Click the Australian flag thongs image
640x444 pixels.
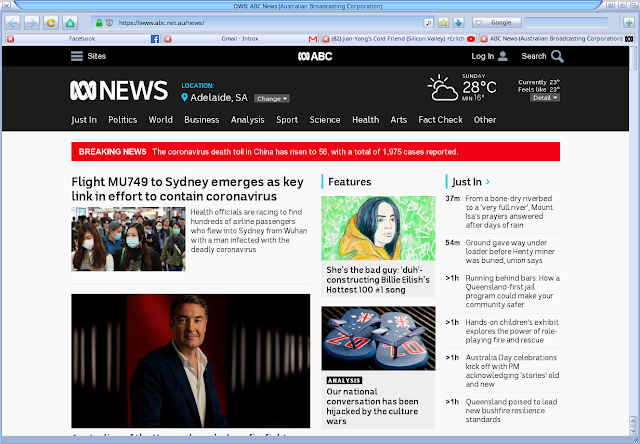[378, 338]
